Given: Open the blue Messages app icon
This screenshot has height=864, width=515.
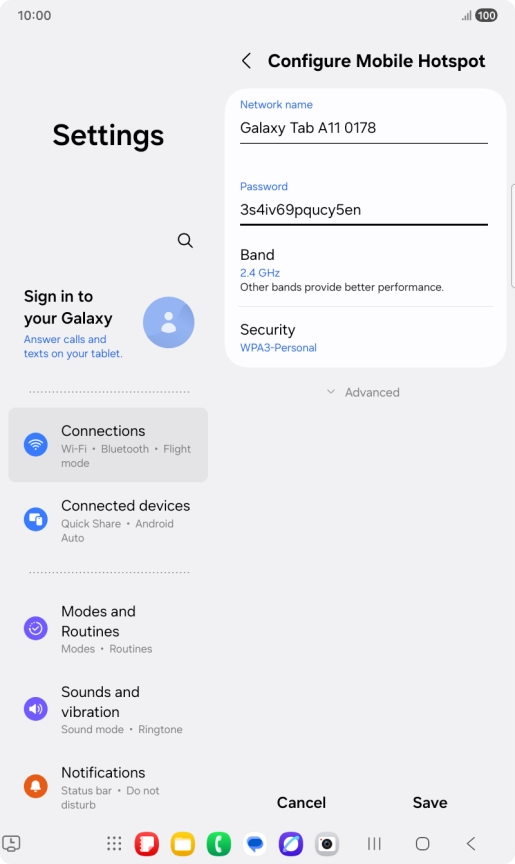Looking at the screenshot, I should click(255, 844).
